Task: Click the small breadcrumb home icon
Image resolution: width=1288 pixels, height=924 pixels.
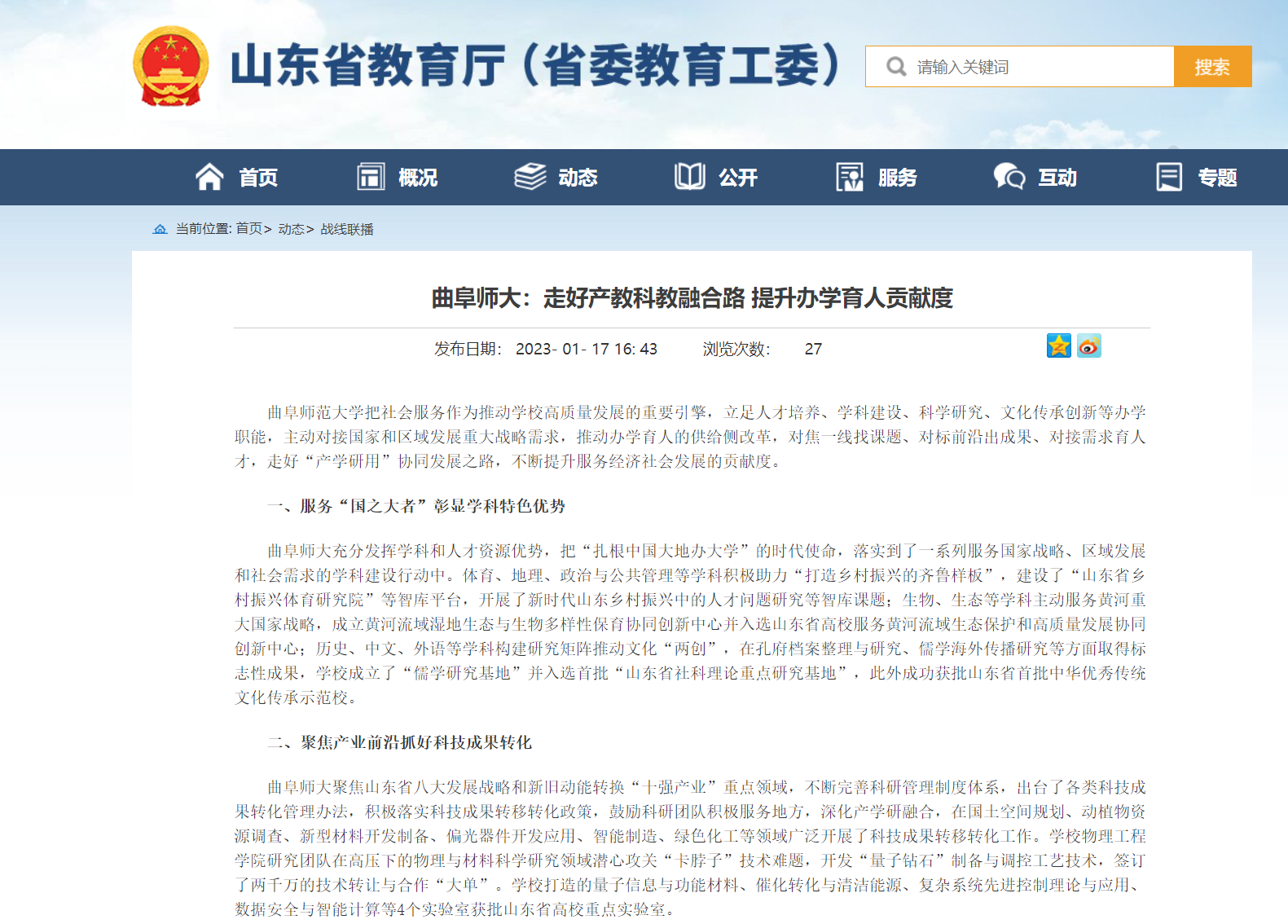Action: (x=160, y=229)
